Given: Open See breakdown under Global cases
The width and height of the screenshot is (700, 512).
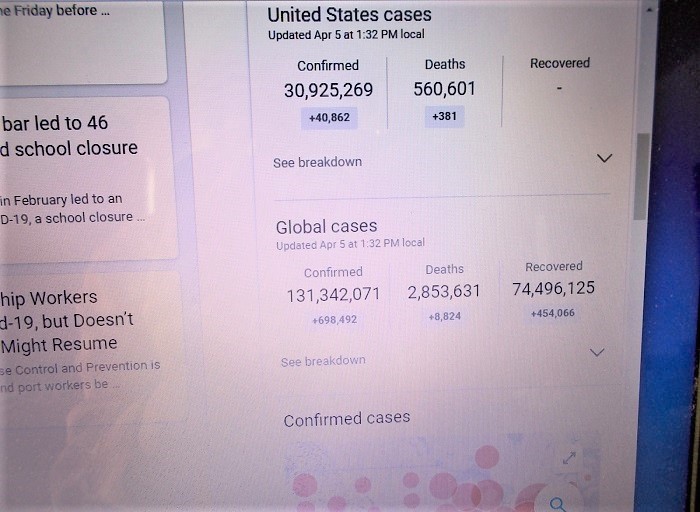Looking at the screenshot, I should (x=323, y=361).
